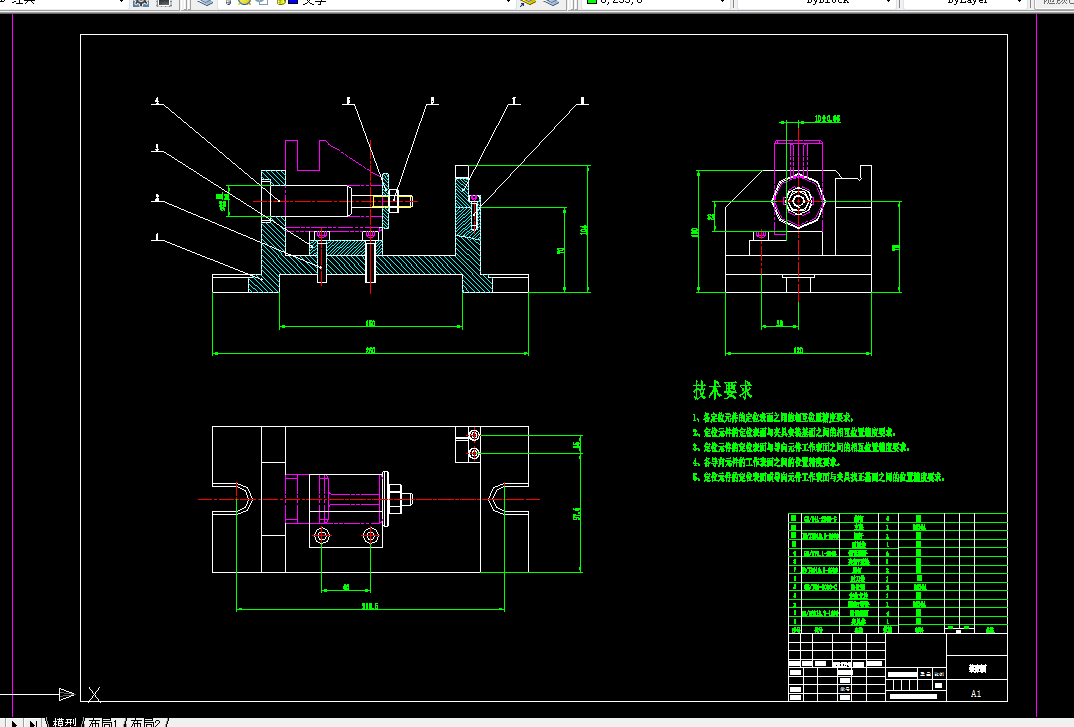
Task: Click the next-tab scroll arrow beside 模型
Action: click(14, 723)
